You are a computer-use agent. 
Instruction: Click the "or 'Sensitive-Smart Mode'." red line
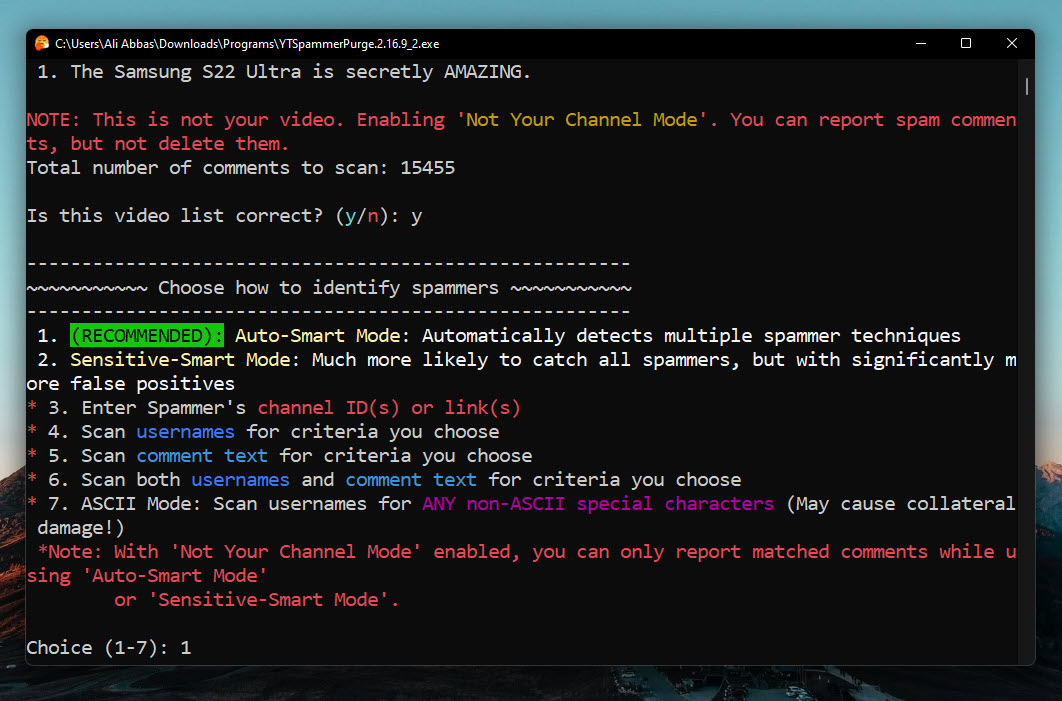click(x=257, y=600)
